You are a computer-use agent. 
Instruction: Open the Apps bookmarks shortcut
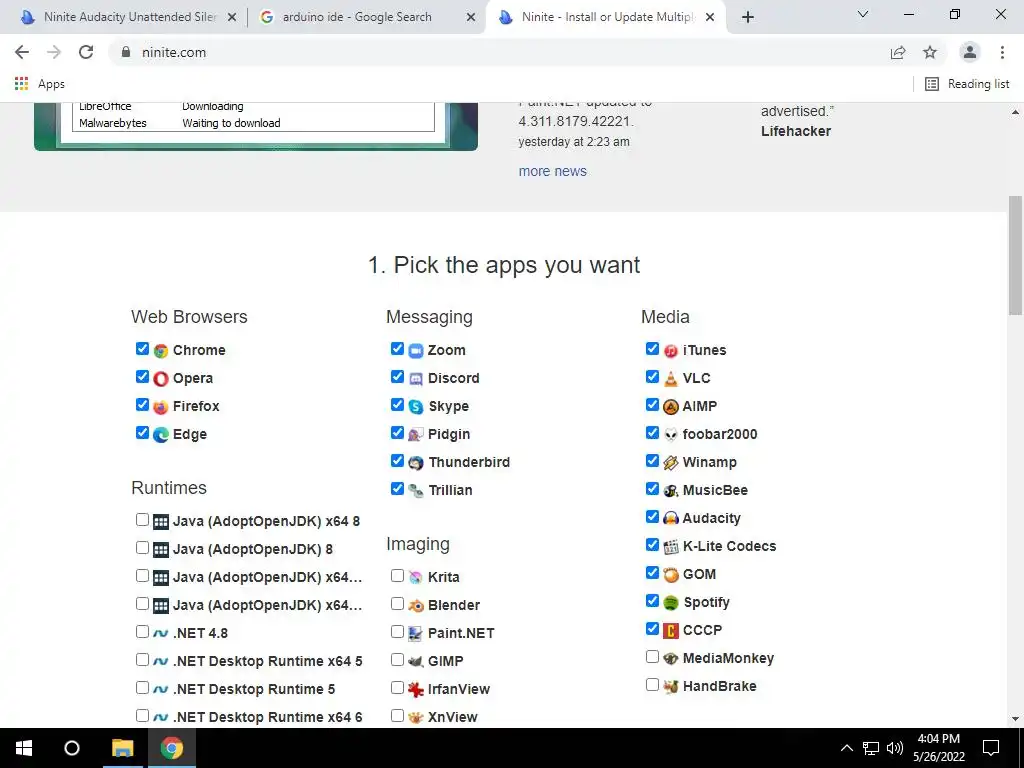[40, 84]
